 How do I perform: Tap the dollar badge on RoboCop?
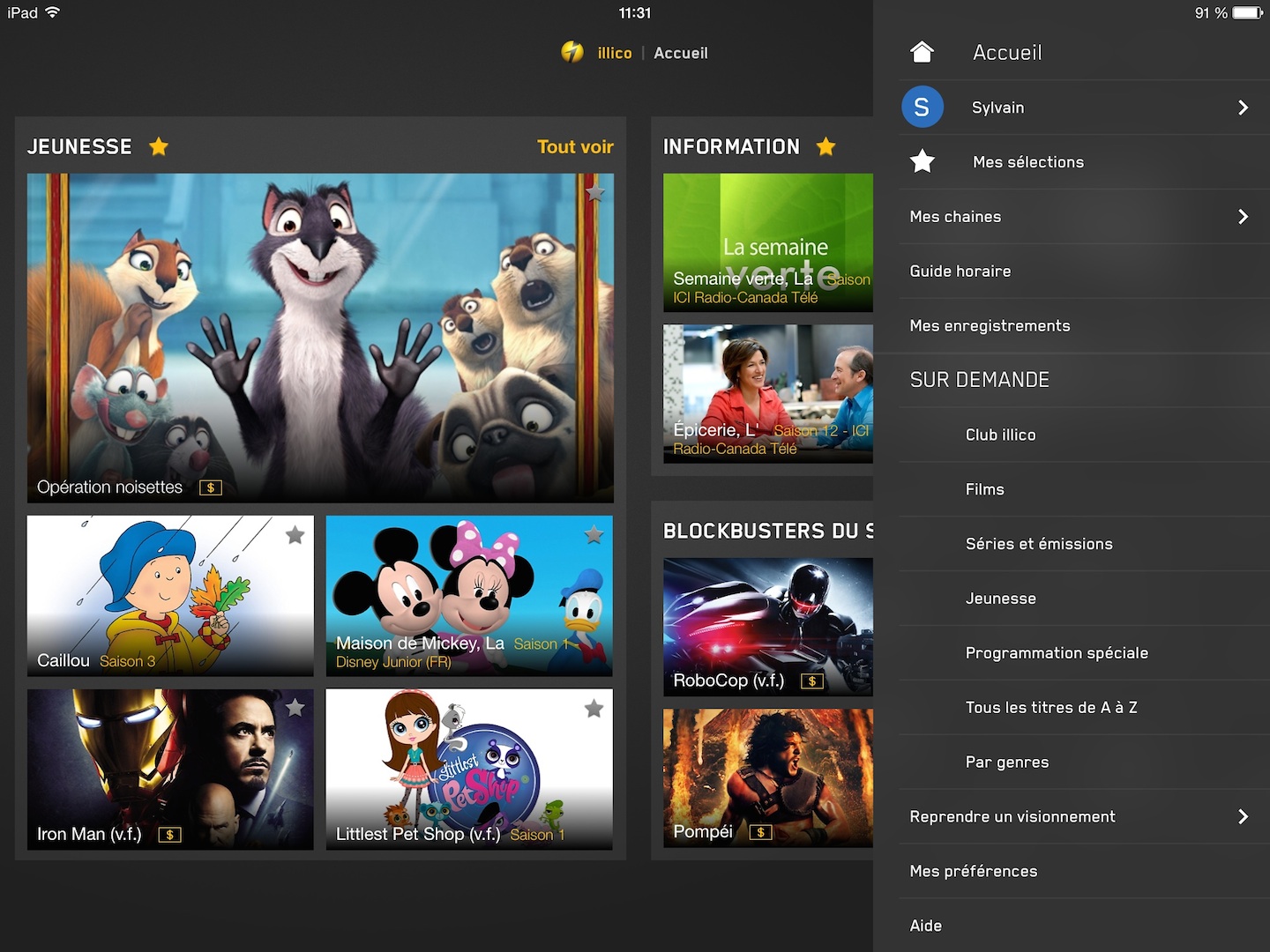[811, 681]
